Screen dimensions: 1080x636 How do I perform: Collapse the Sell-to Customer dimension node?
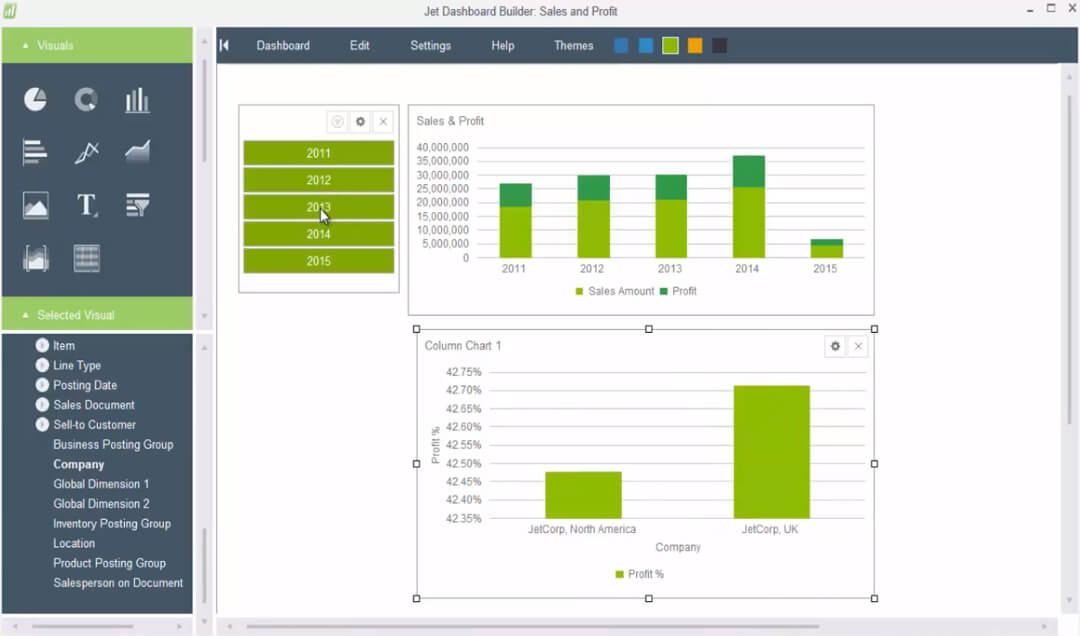coord(42,424)
